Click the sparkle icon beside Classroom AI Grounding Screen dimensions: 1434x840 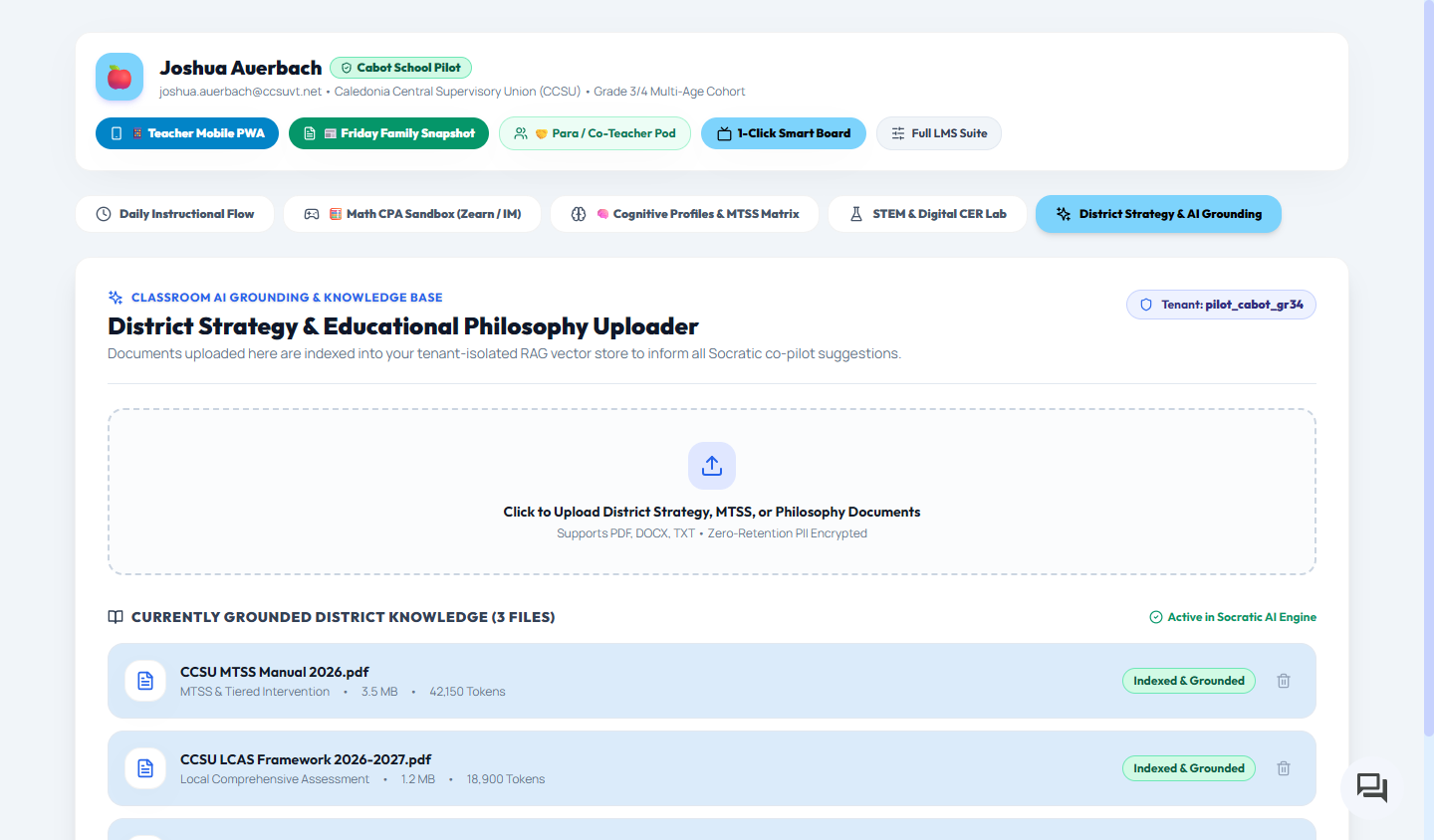116,298
